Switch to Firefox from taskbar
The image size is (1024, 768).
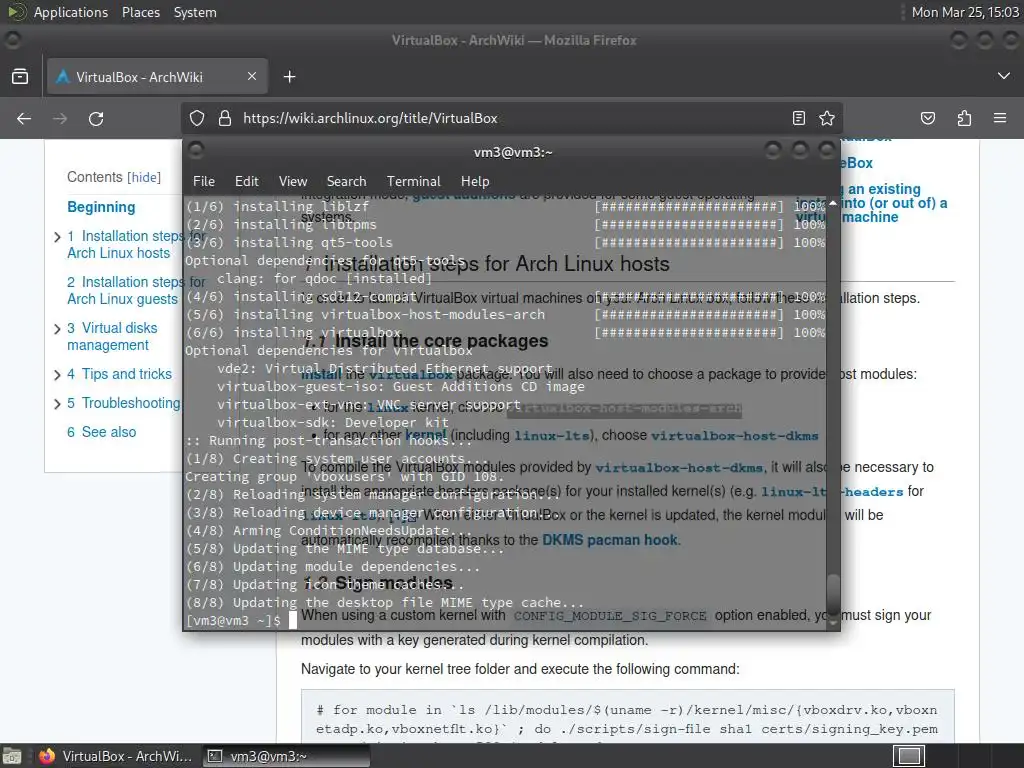pos(117,756)
